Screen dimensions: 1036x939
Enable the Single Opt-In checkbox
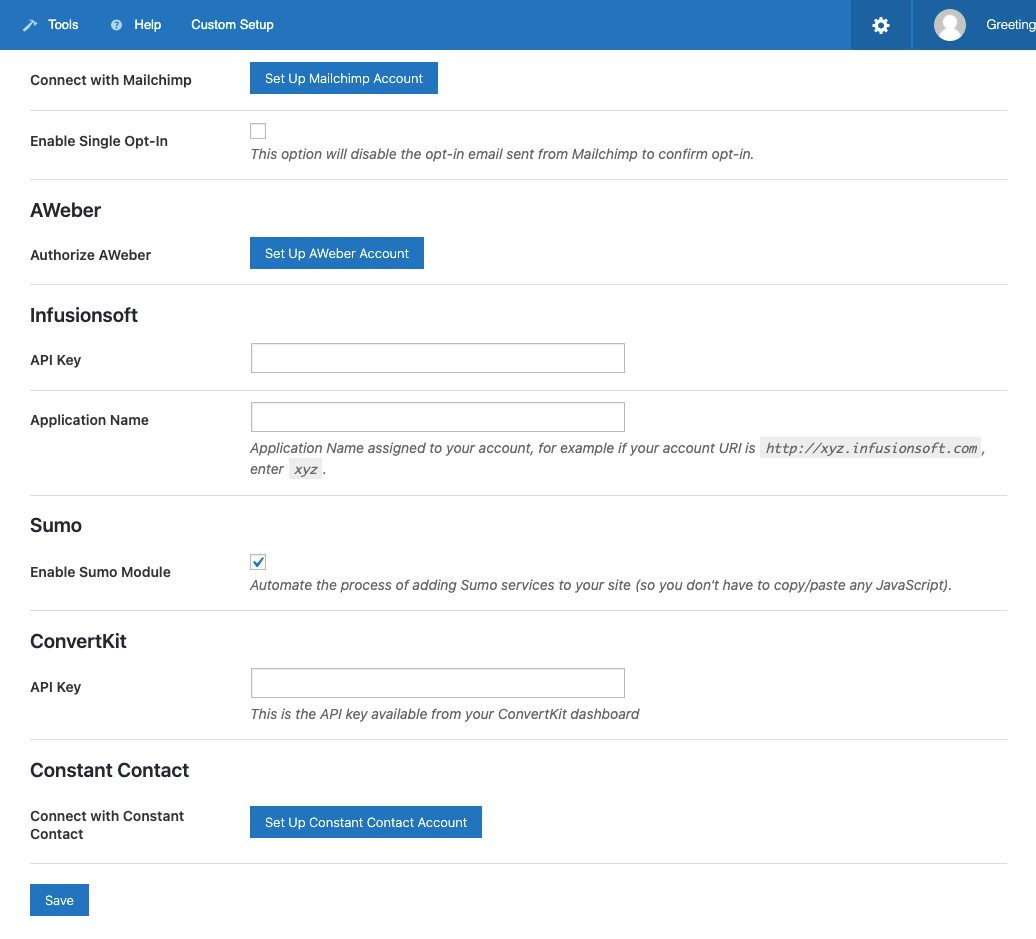(258, 130)
